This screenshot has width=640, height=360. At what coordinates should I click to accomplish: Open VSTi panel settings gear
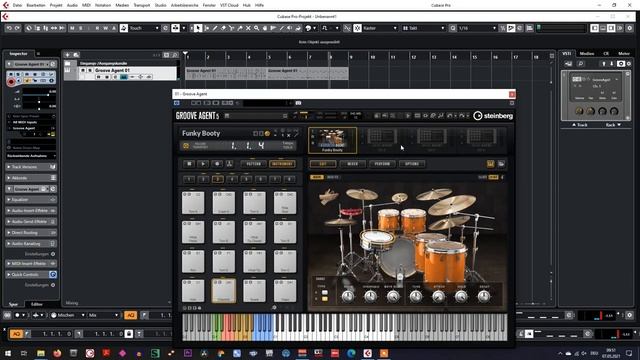629,64
